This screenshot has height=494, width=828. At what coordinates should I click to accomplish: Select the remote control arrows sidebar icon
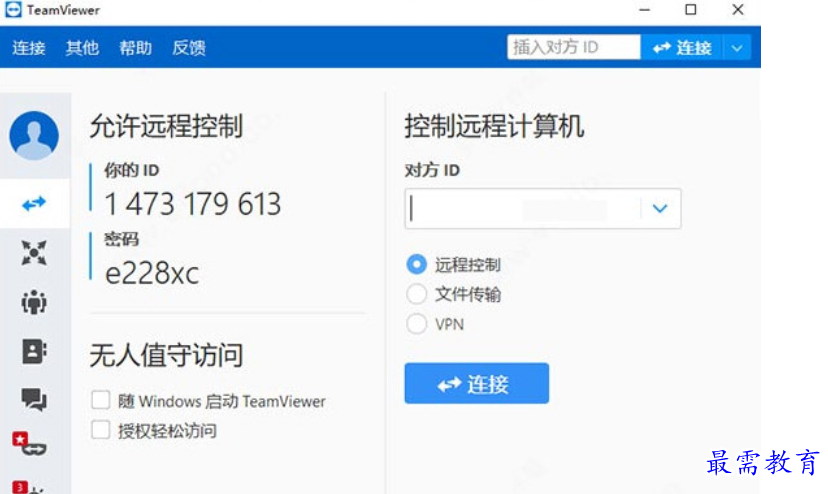pyautogui.click(x=34, y=203)
